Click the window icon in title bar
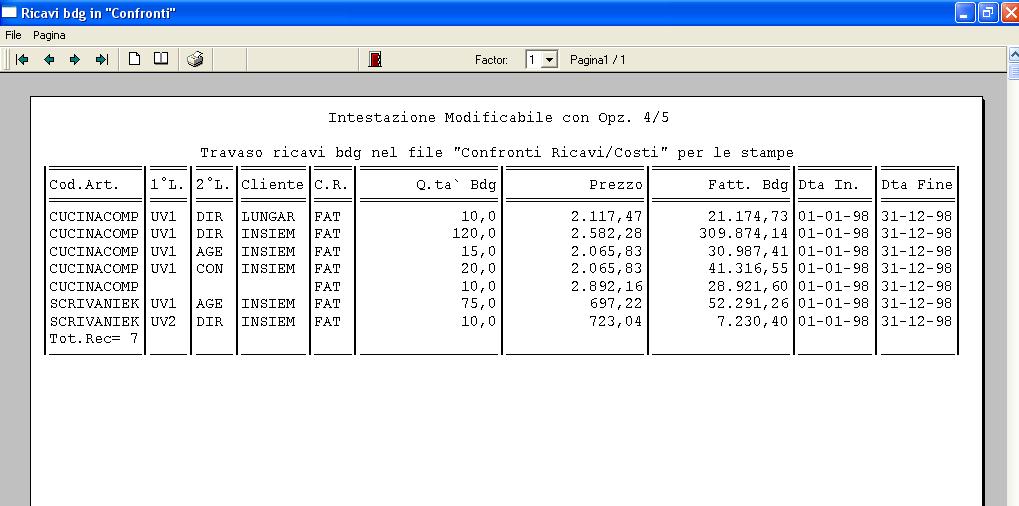This screenshot has width=1019, height=506. pos(9,12)
